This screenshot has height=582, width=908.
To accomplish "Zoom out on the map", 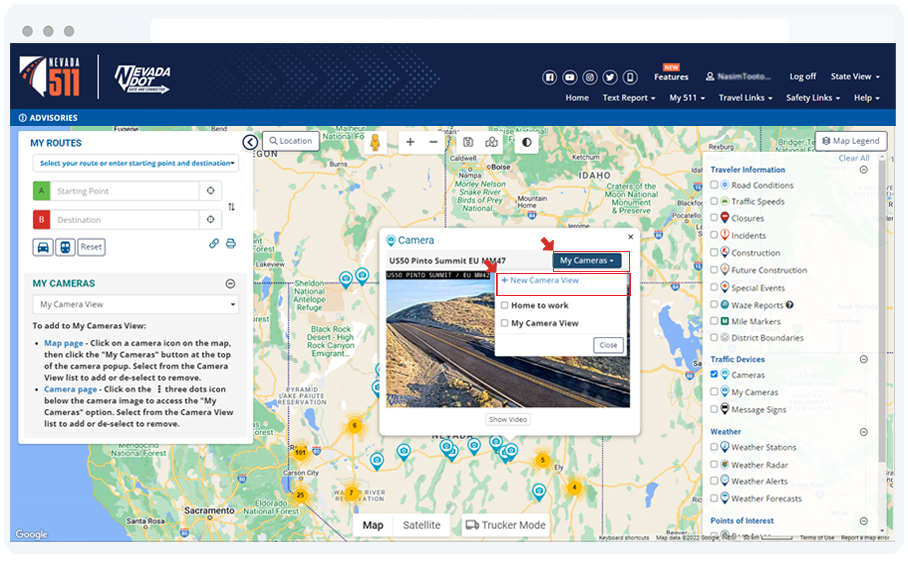I will point(433,142).
